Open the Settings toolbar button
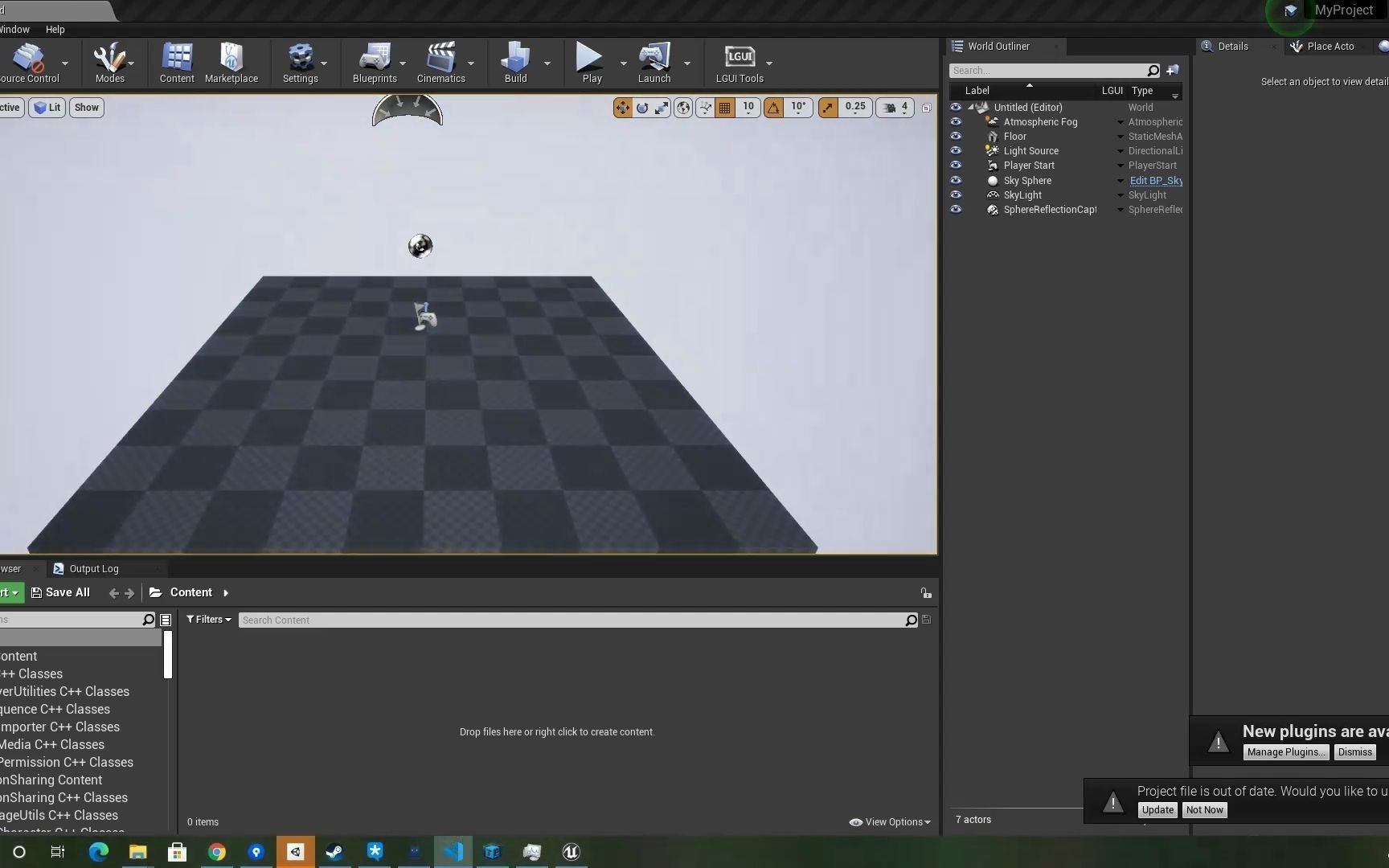 [x=301, y=63]
